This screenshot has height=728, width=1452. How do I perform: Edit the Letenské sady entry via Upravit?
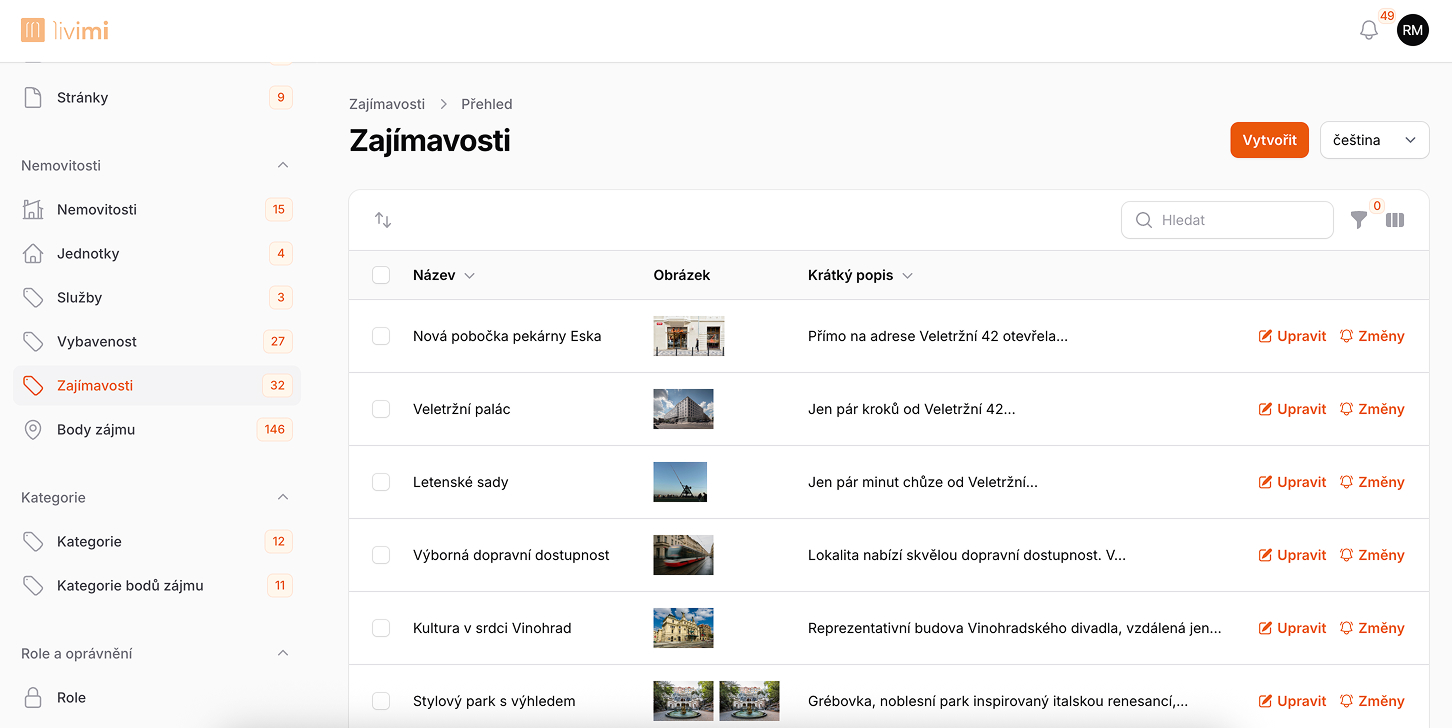pos(1292,482)
